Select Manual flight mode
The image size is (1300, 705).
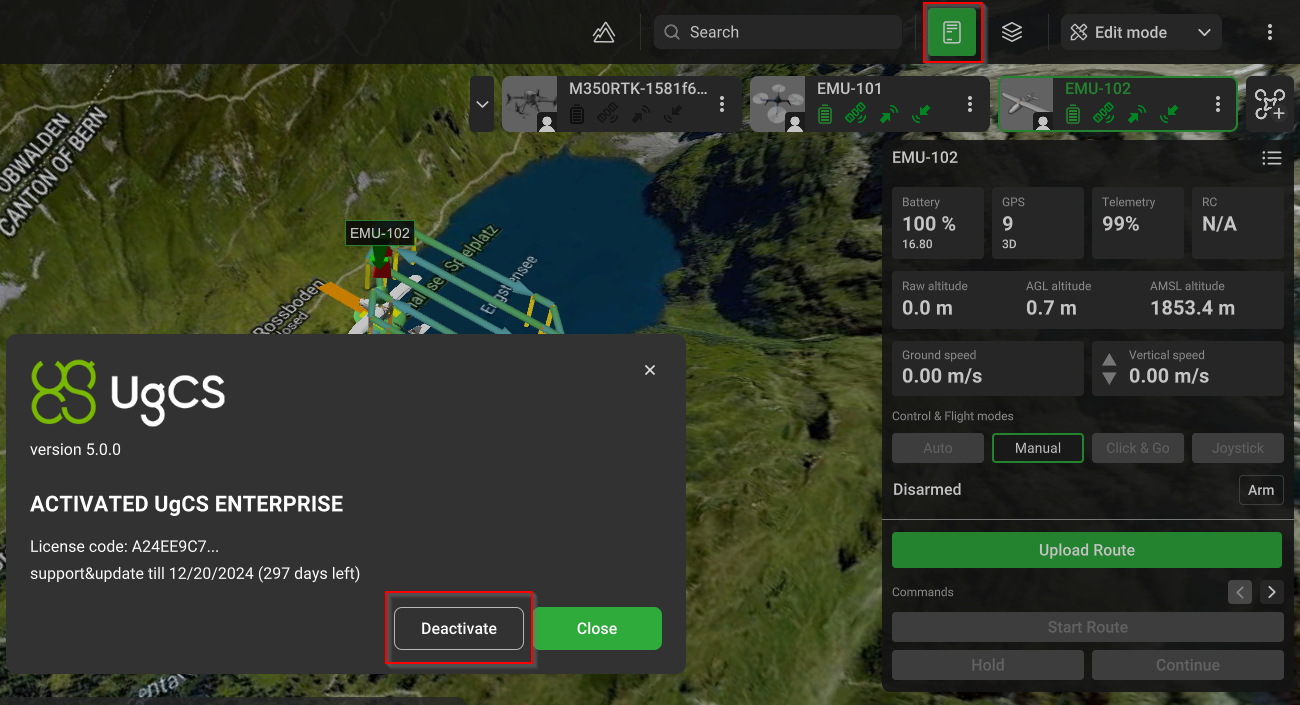(x=1037, y=448)
